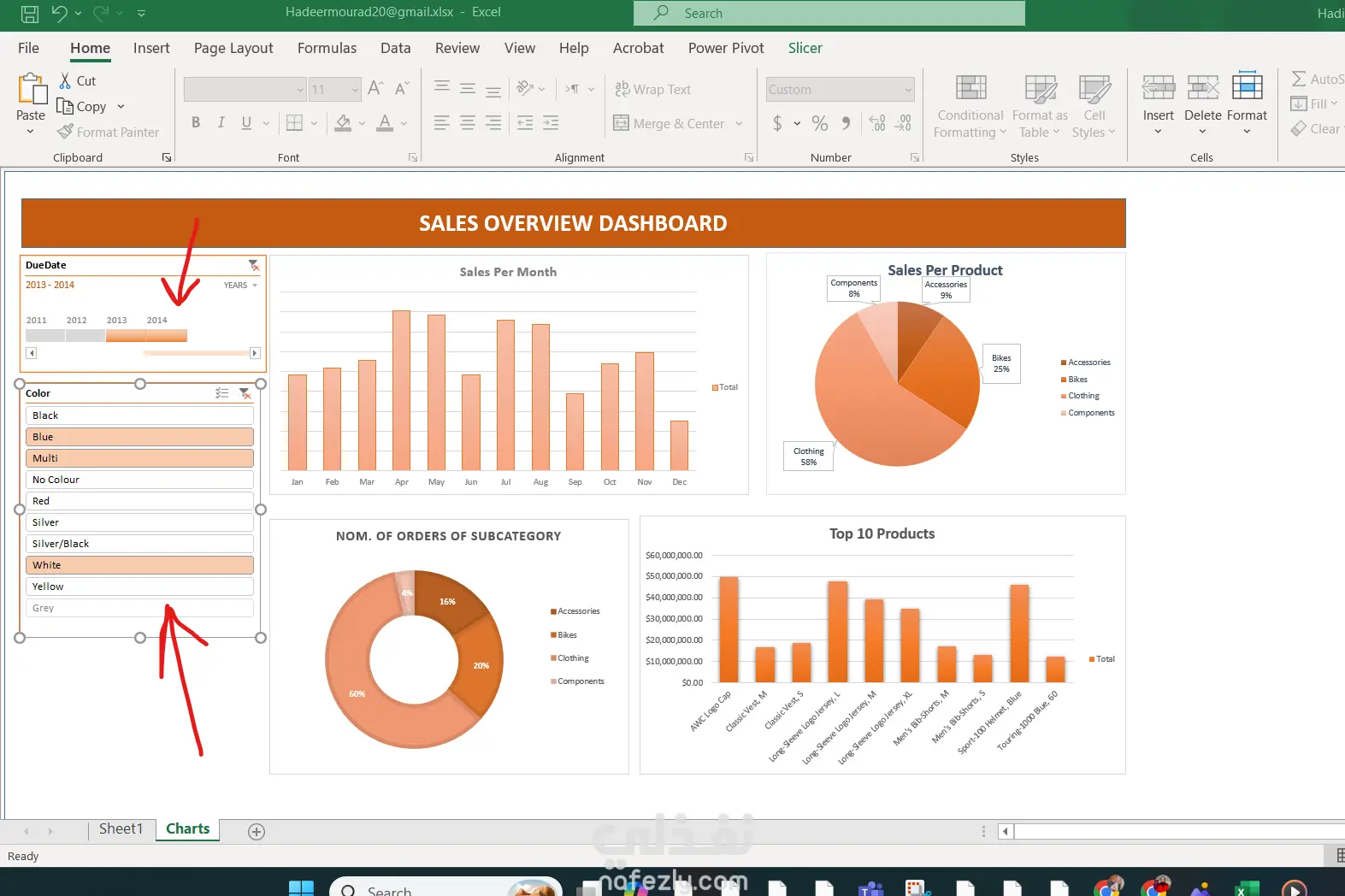Click the Cut scissors icon
The width and height of the screenshot is (1345, 896).
[65, 81]
